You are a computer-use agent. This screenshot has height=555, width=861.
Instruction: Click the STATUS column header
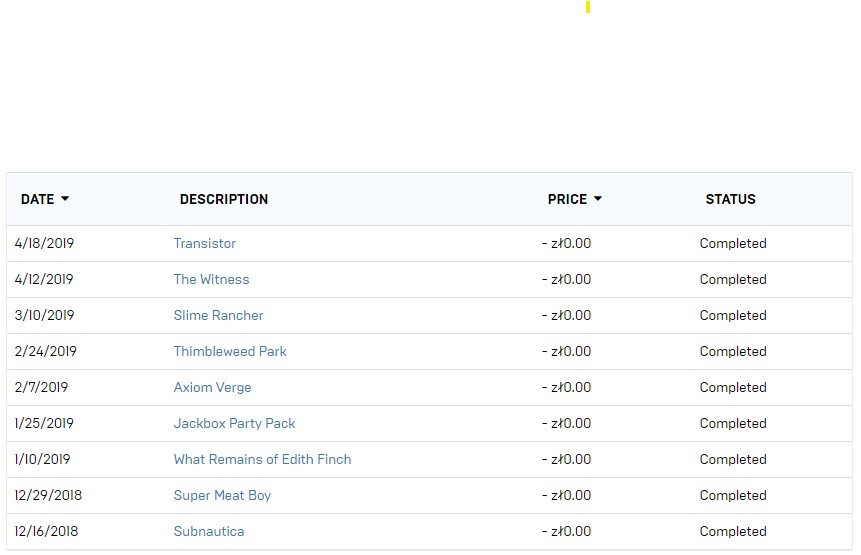pyautogui.click(x=730, y=199)
